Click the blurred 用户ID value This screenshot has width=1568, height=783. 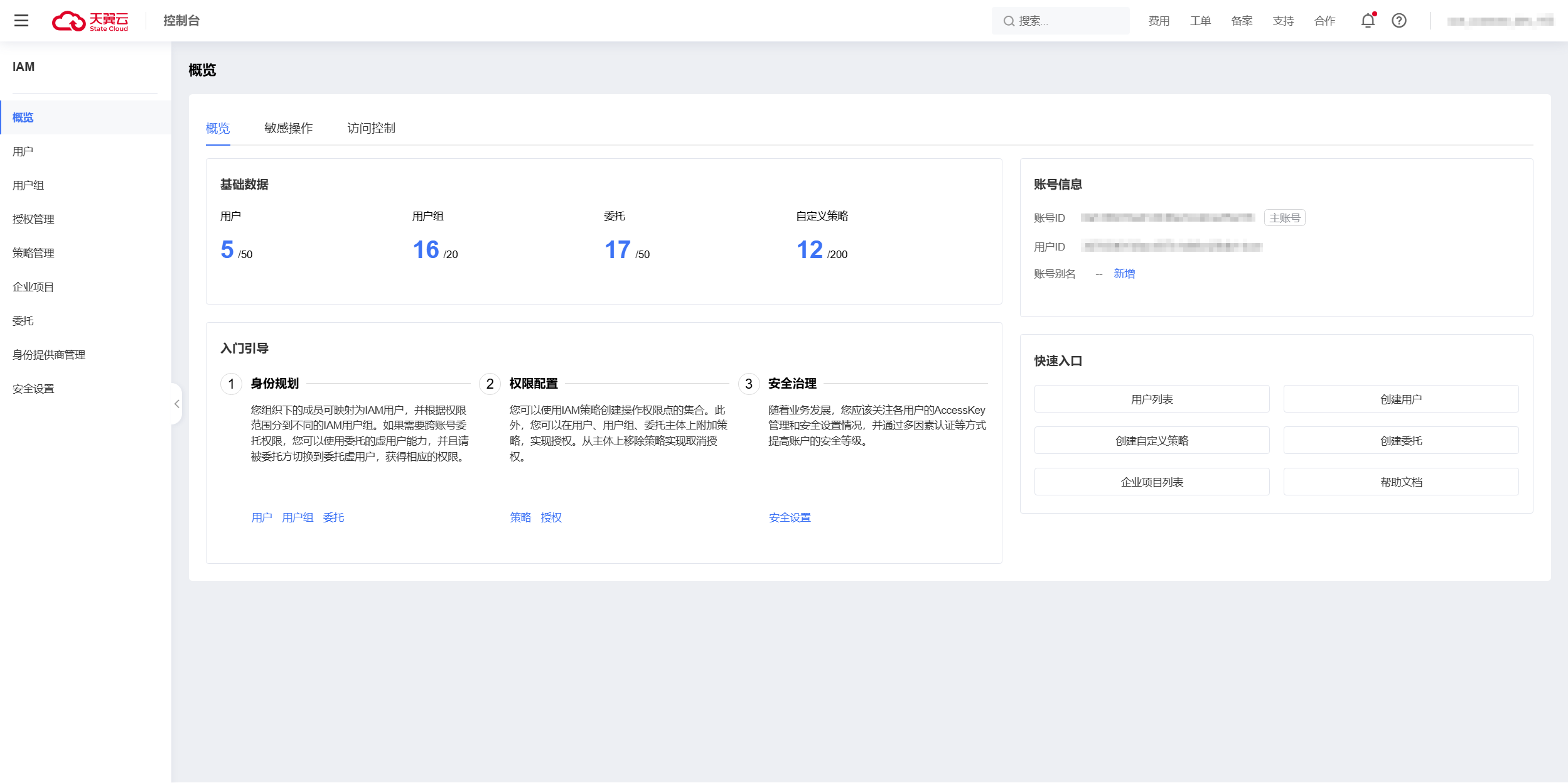(1173, 246)
